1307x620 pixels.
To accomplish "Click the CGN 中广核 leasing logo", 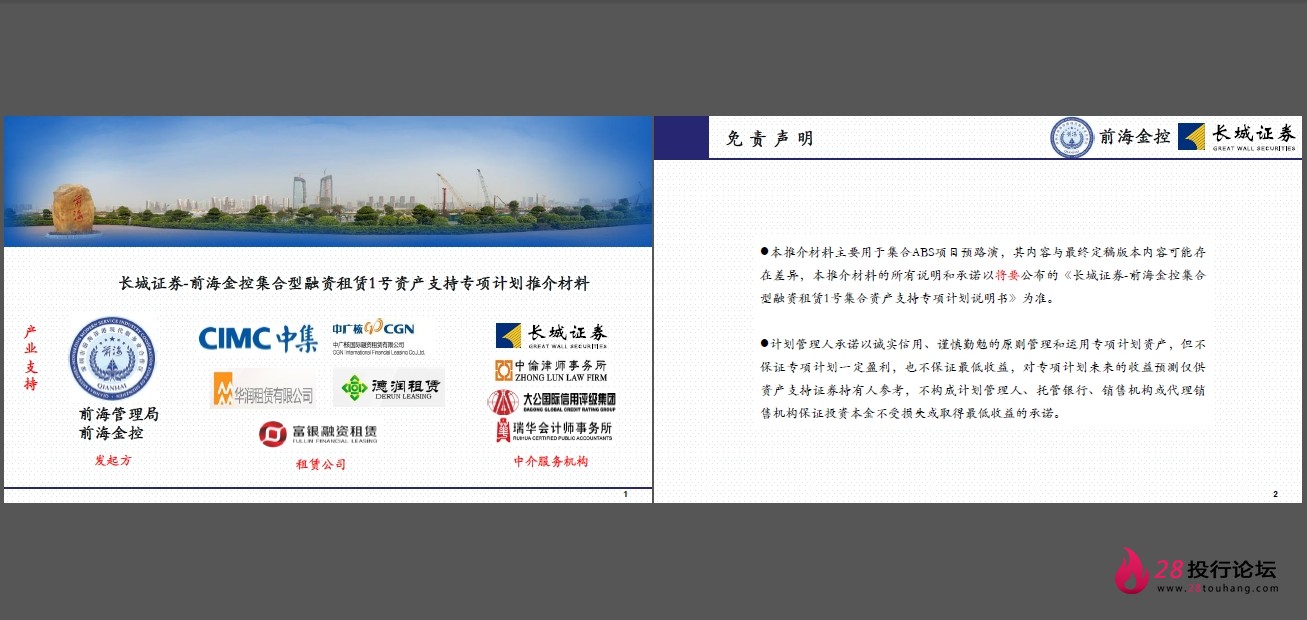I will (x=378, y=338).
